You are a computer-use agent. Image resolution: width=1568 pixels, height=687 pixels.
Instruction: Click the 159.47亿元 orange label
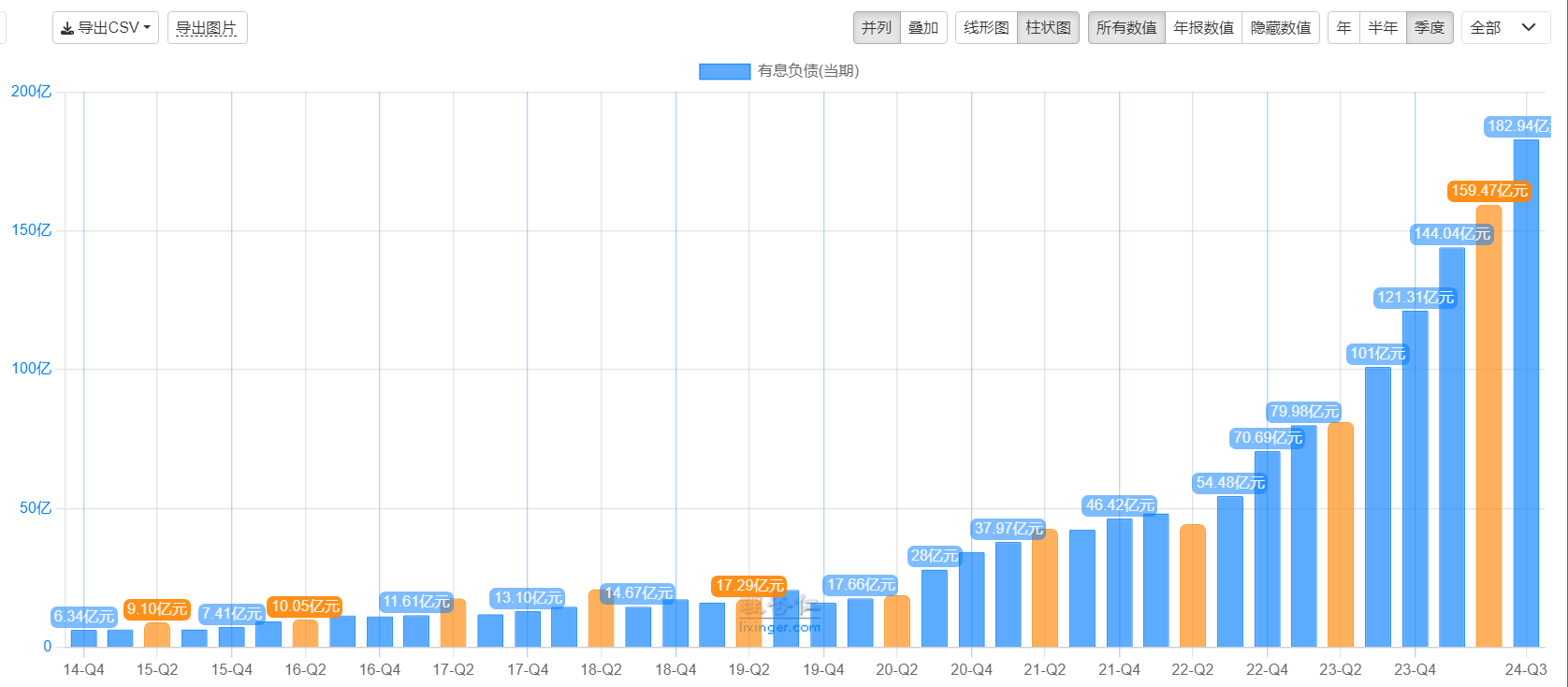[1489, 191]
